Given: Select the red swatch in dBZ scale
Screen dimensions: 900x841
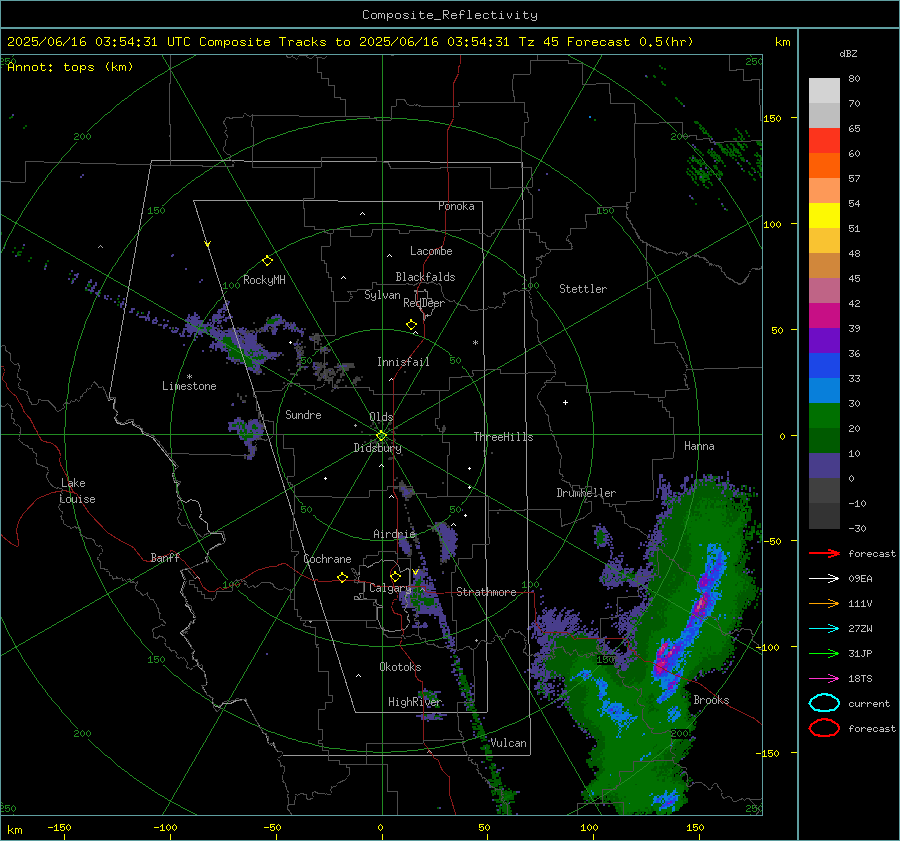Looking at the screenshot, I should point(824,140).
